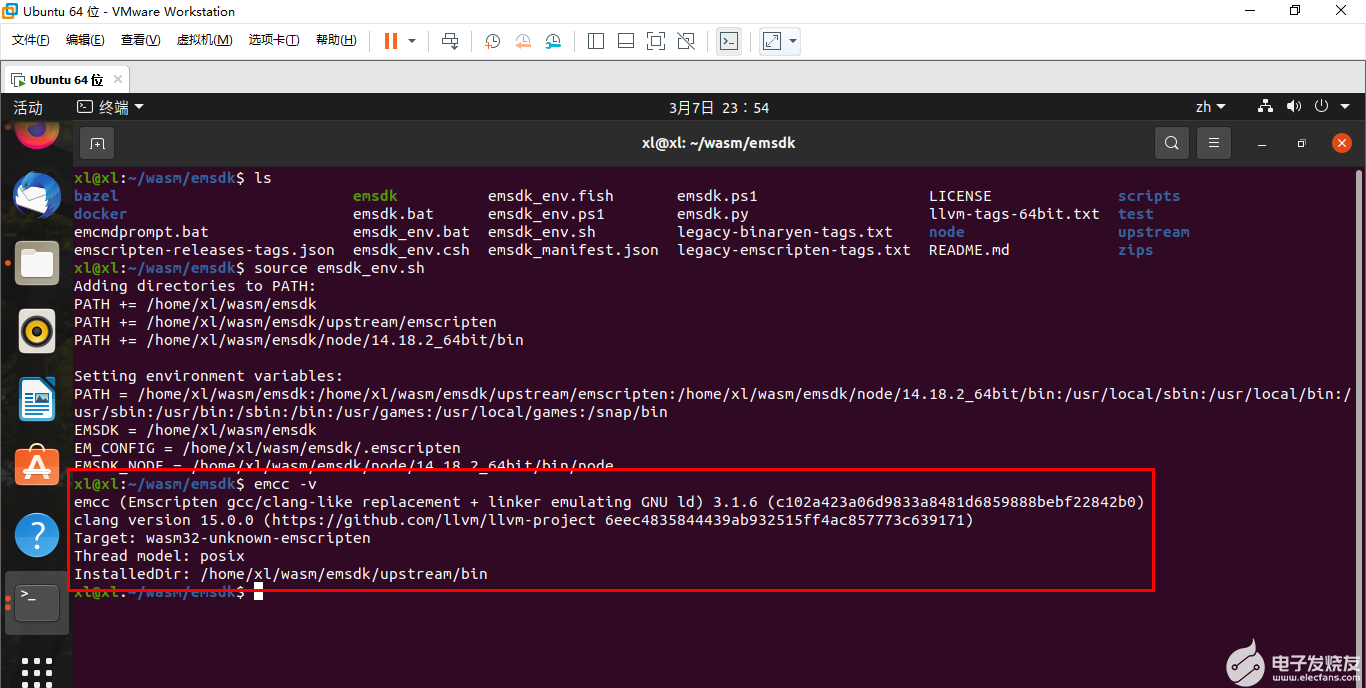The width and height of the screenshot is (1366, 688).
Task: Click the docker directory name
Action: pos(100,214)
